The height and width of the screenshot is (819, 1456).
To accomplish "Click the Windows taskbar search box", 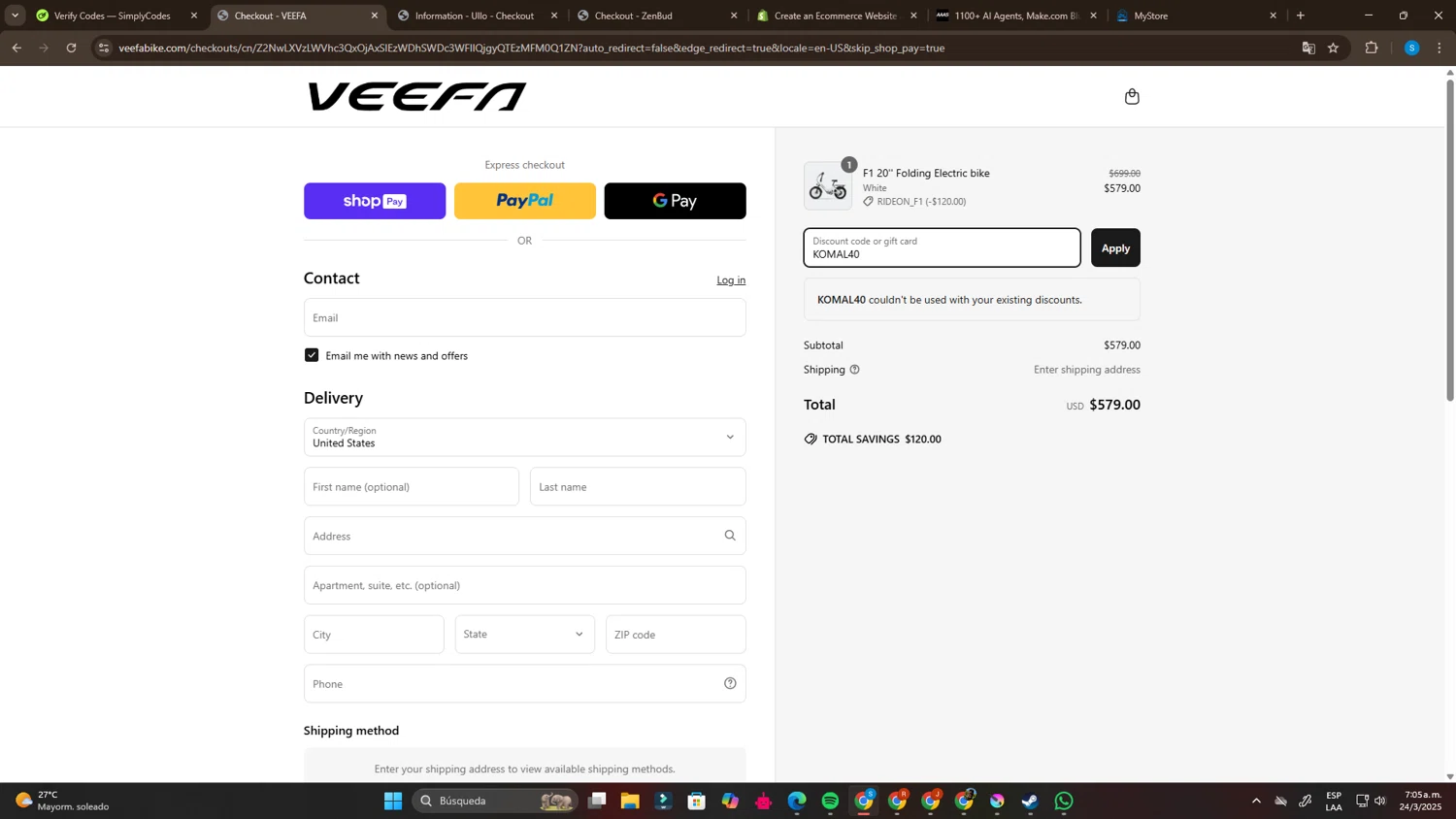I will pos(494,801).
